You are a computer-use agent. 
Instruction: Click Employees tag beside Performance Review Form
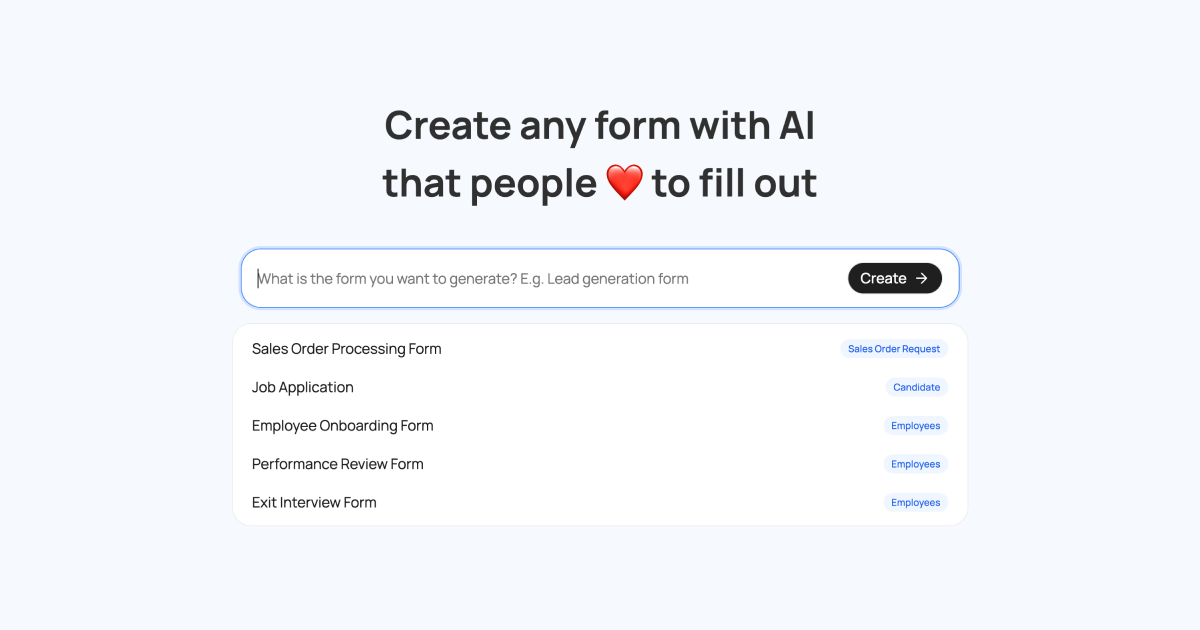click(x=915, y=464)
